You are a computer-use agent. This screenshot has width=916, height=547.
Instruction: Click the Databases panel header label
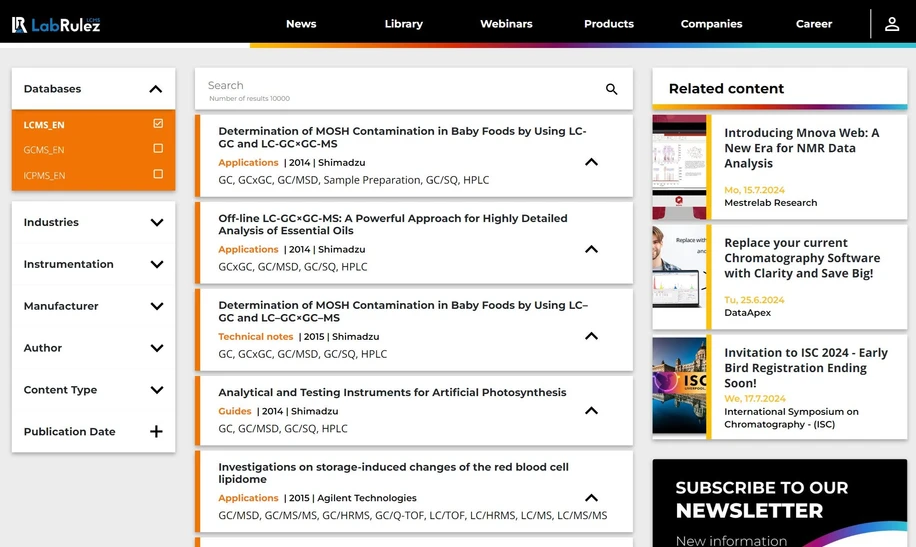[x=52, y=89]
